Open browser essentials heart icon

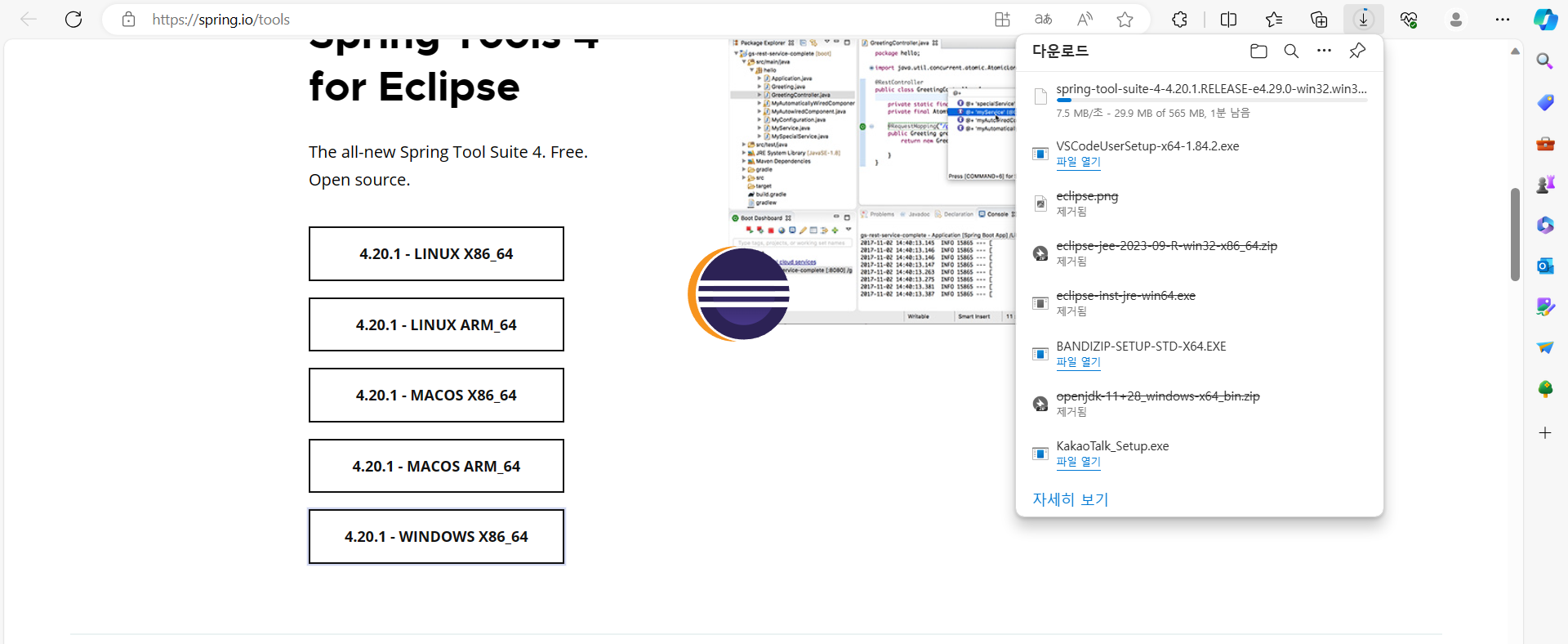coord(1409,20)
